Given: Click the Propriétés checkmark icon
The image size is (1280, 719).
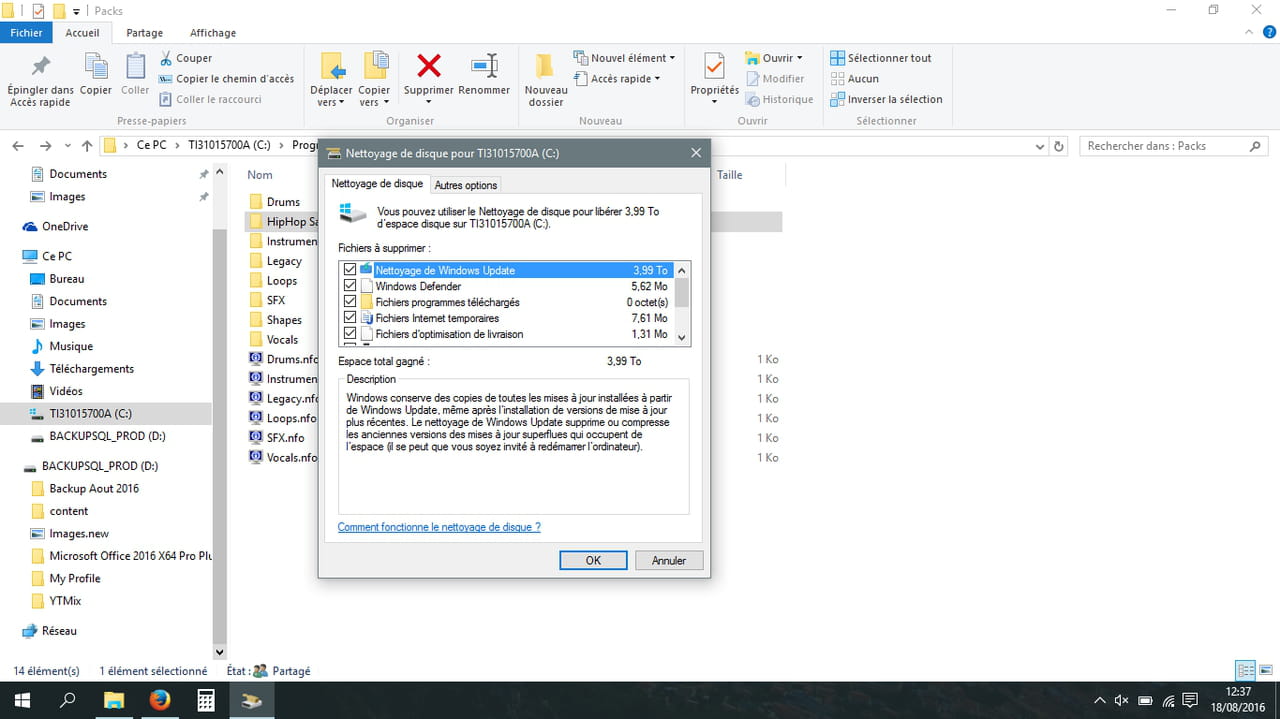Looking at the screenshot, I should point(714,66).
